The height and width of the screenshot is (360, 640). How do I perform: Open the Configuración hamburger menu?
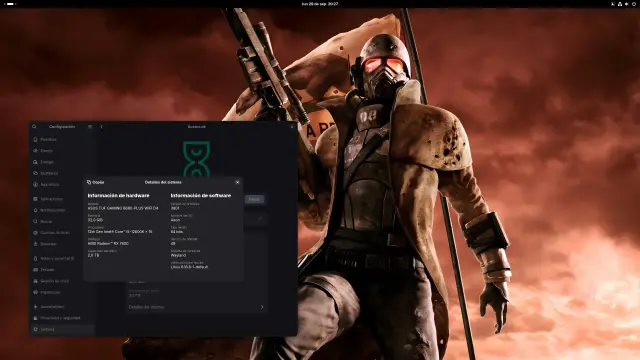[90, 127]
